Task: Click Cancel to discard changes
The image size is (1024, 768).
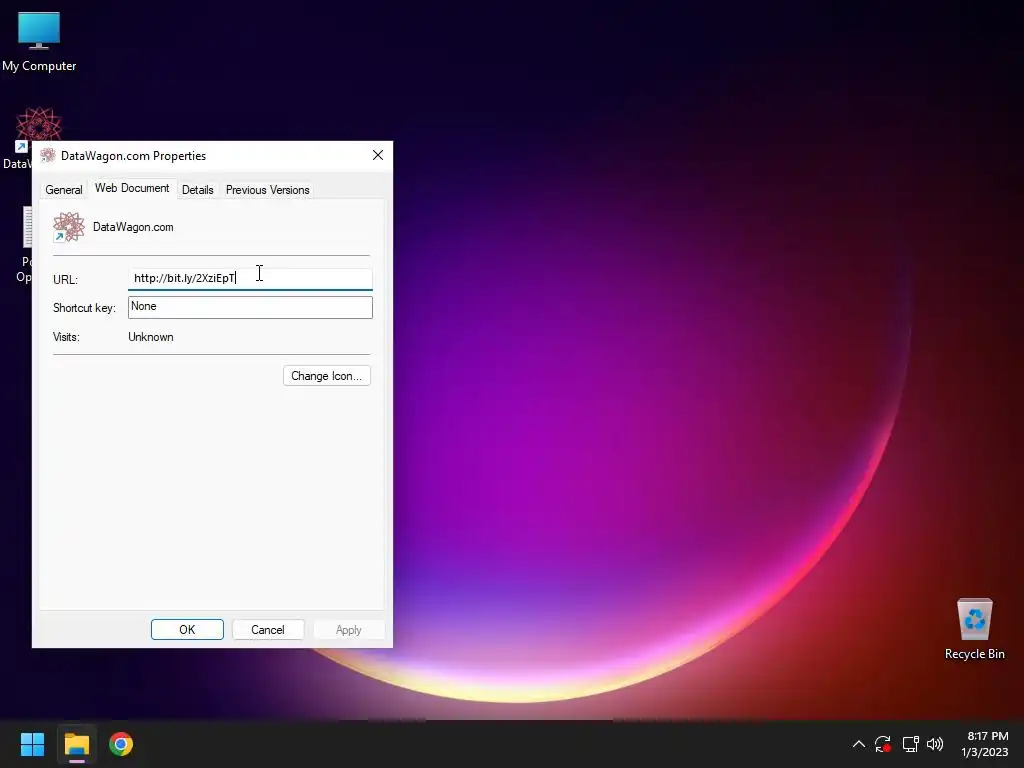Action: (x=268, y=630)
